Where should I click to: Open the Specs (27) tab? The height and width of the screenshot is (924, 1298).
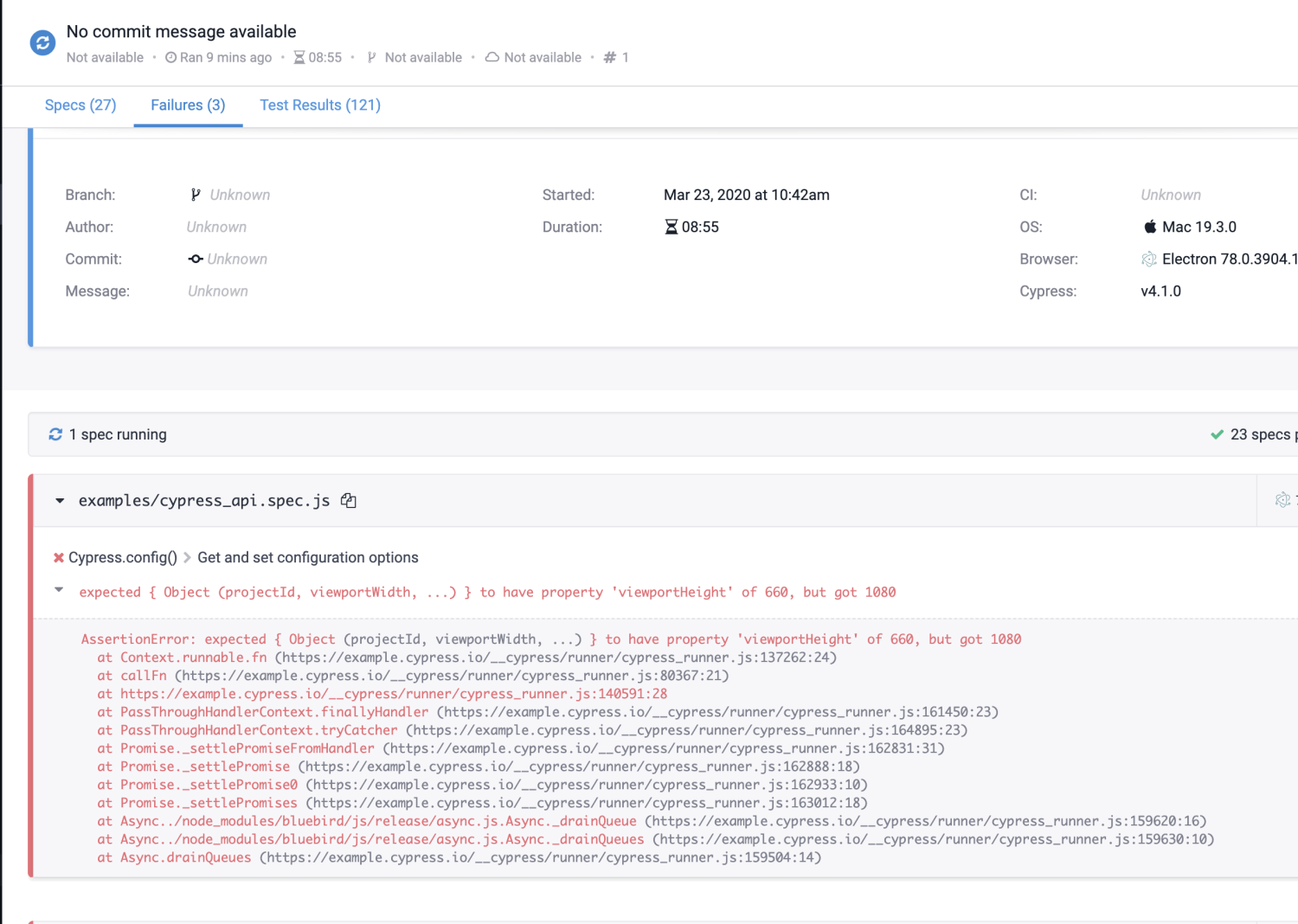80,106
